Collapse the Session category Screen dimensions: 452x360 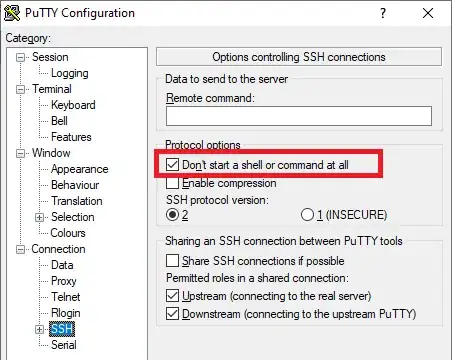point(20,57)
